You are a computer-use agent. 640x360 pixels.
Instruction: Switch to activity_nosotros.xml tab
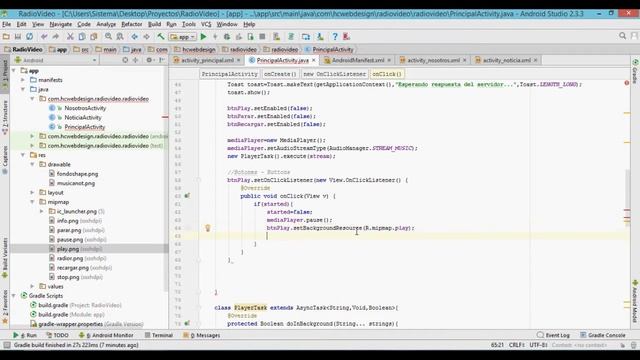[x=433, y=60]
